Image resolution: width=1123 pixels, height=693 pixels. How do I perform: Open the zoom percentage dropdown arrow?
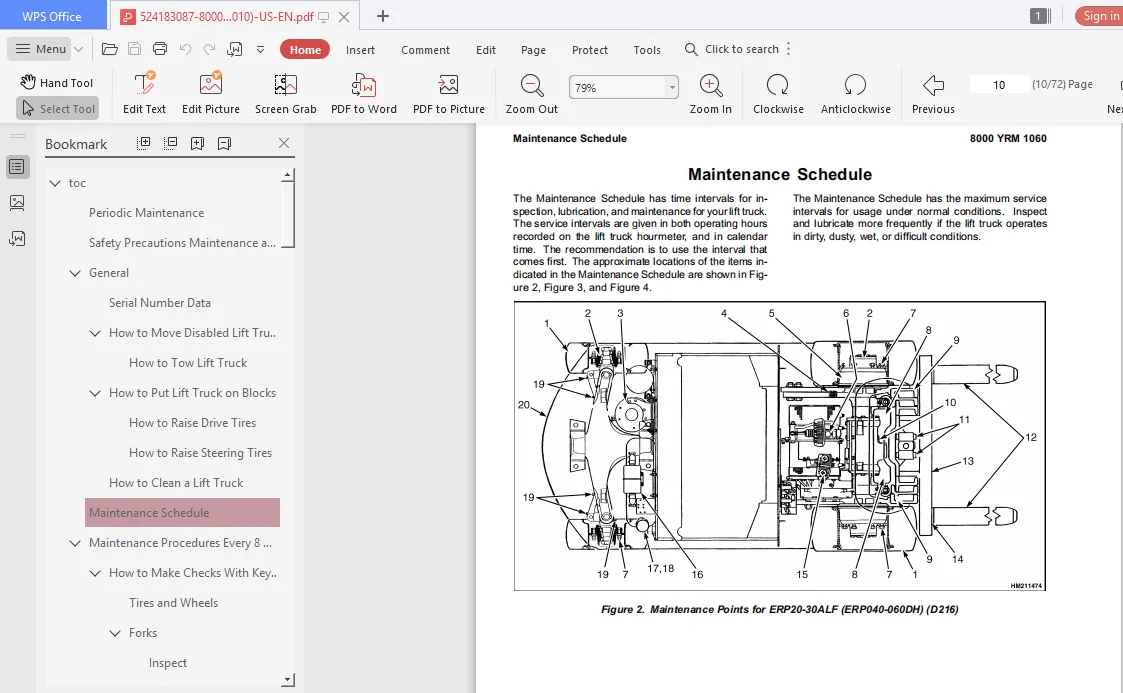(x=672, y=87)
